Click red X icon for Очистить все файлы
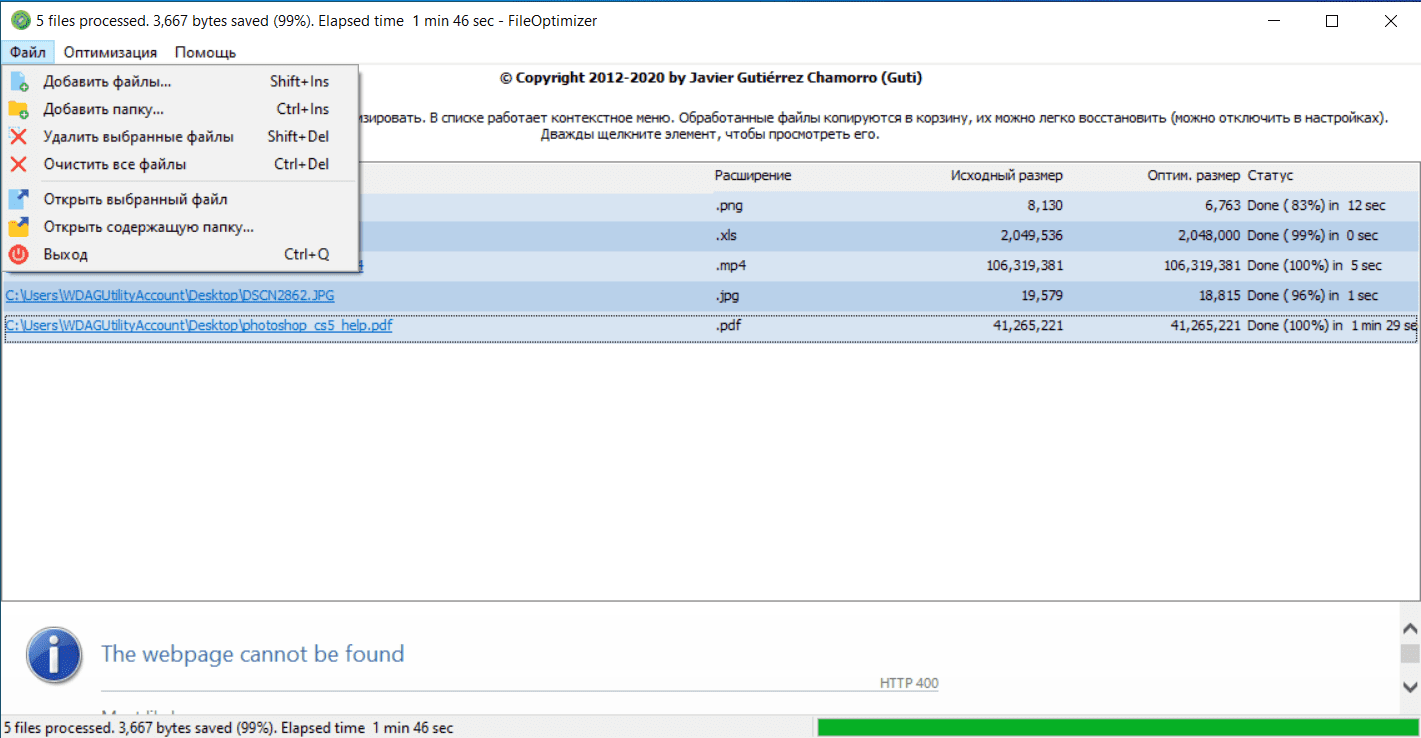The image size is (1421, 738). pos(19,164)
